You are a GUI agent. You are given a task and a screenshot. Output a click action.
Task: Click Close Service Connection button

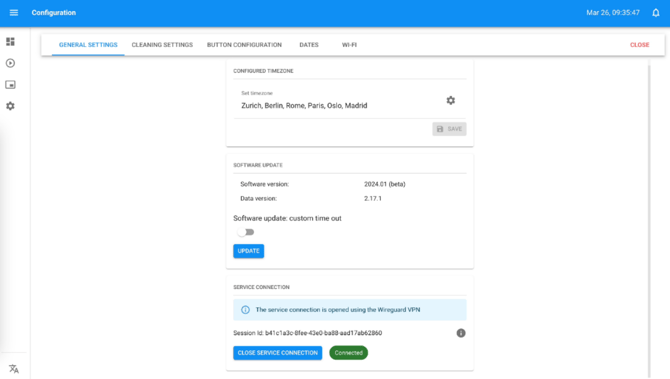pyautogui.click(x=278, y=353)
